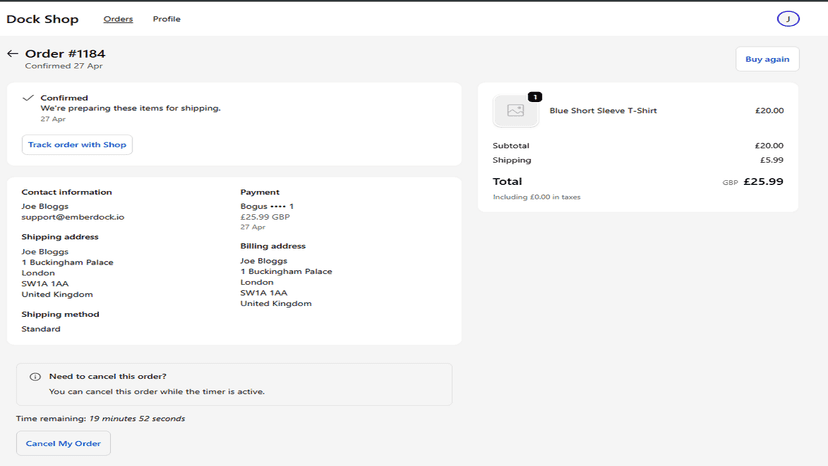Click the Total amount £25.99
This screenshot has height=466, width=828.
coord(764,182)
